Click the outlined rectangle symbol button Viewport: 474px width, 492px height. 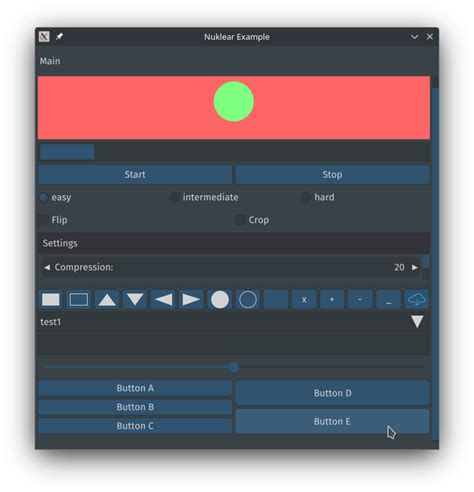[x=79, y=300]
